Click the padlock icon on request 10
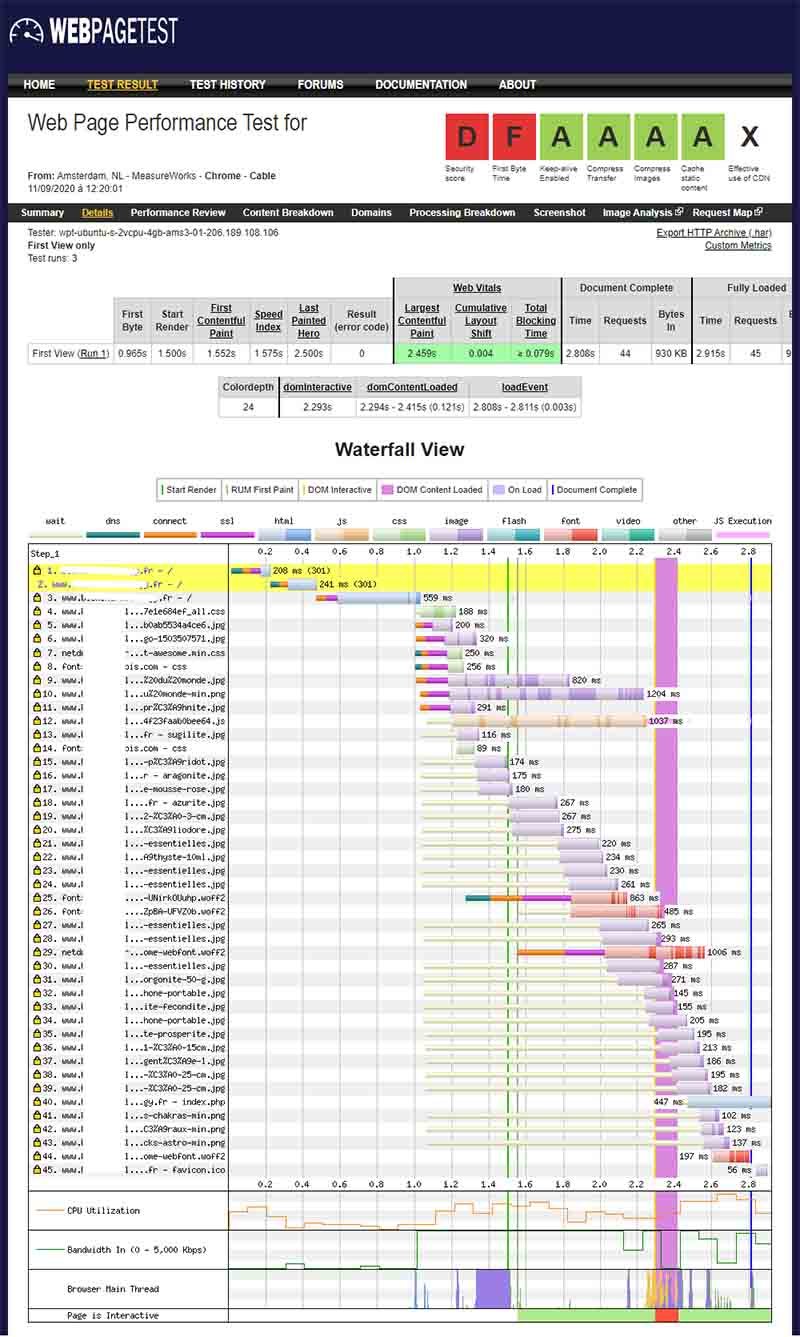This screenshot has height=1337, width=800. (x=36, y=693)
